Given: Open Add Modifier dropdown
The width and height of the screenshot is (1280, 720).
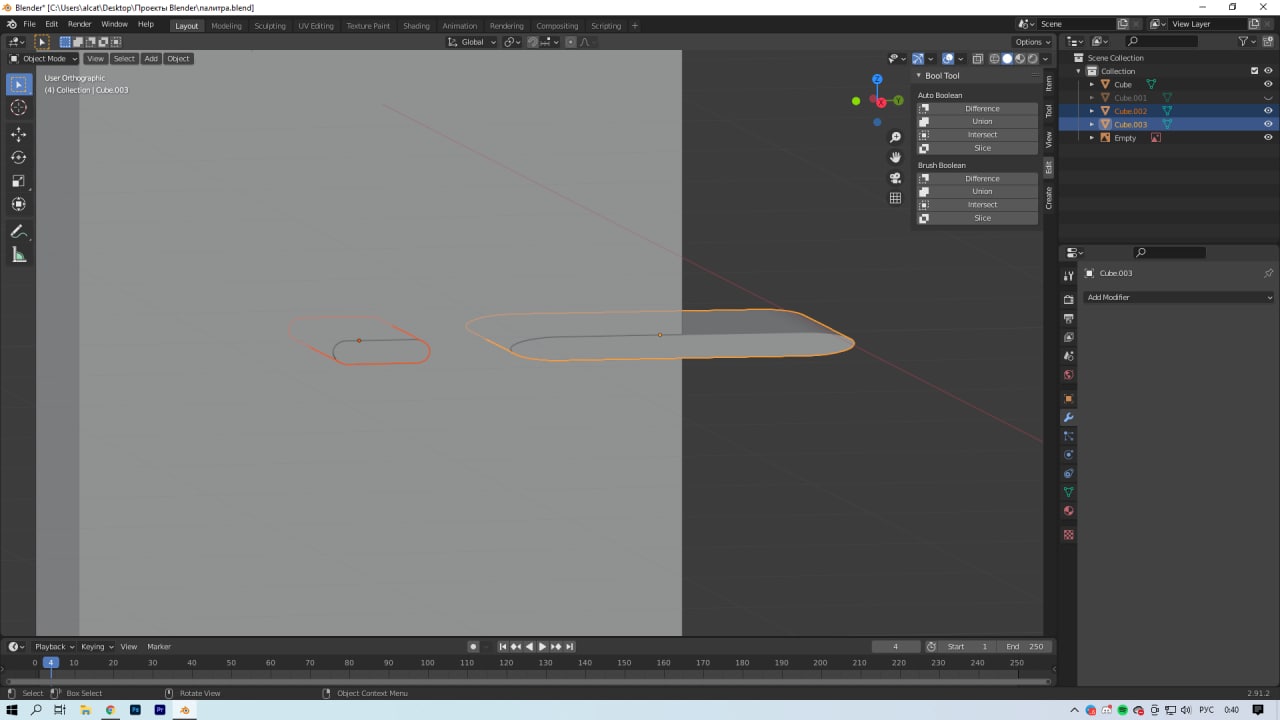Looking at the screenshot, I should coord(1180,297).
